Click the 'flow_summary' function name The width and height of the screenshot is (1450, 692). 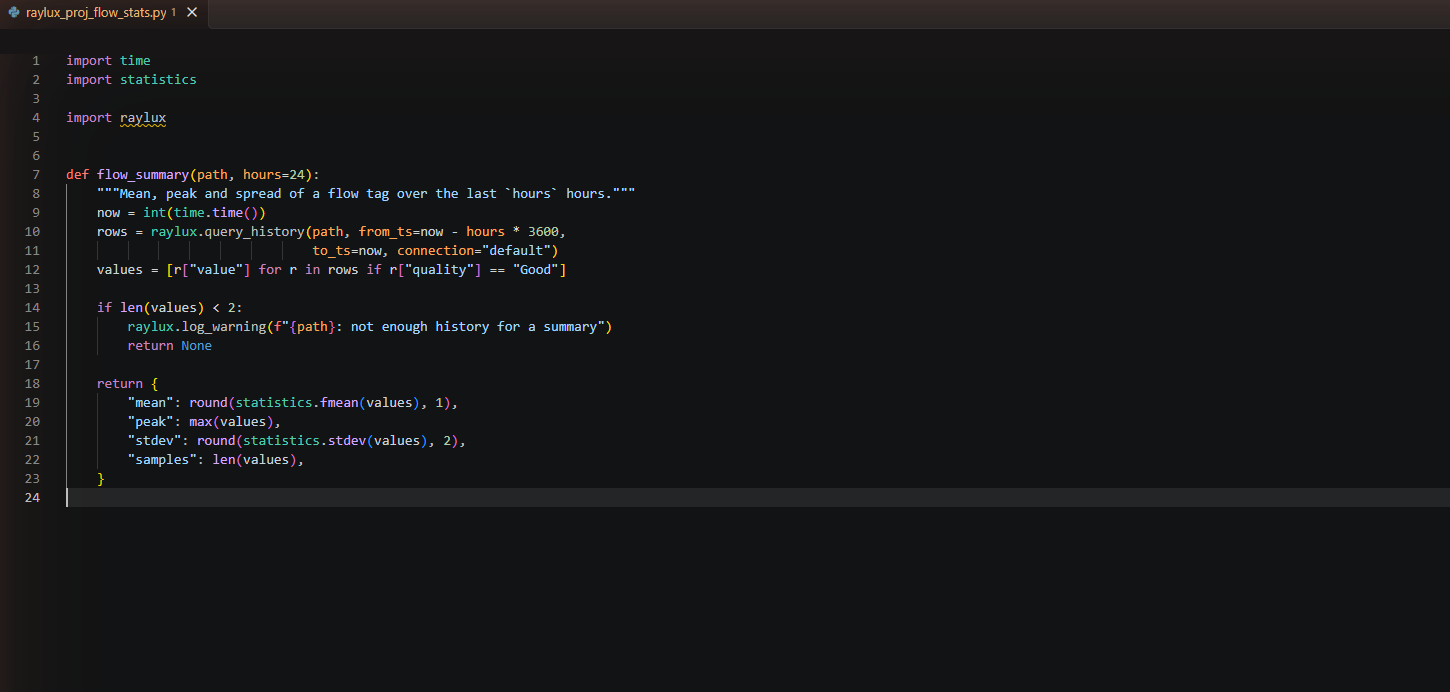pyautogui.click(x=143, y=174)
